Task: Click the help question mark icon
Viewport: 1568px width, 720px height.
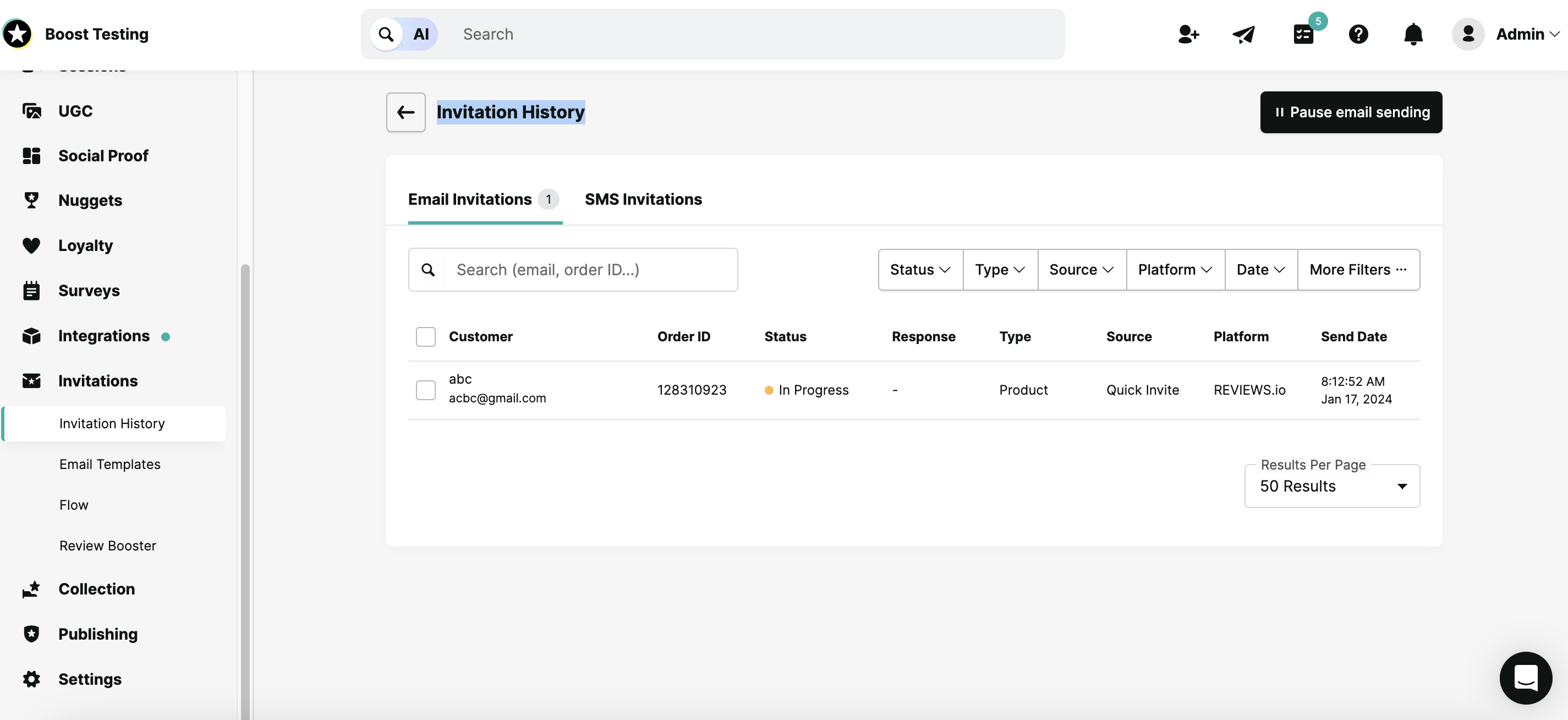Action: click(1358, 34)
